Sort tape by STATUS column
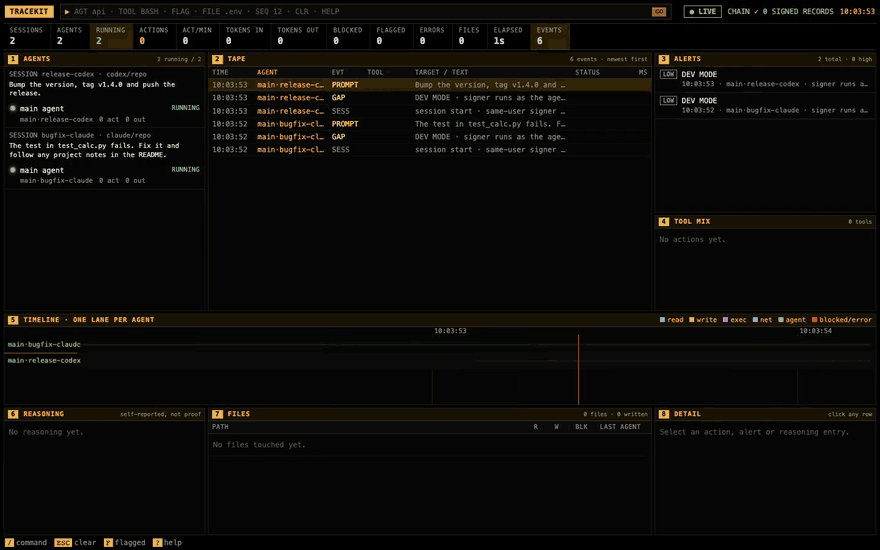The image size is (880, 550). (x=588, y=72)
